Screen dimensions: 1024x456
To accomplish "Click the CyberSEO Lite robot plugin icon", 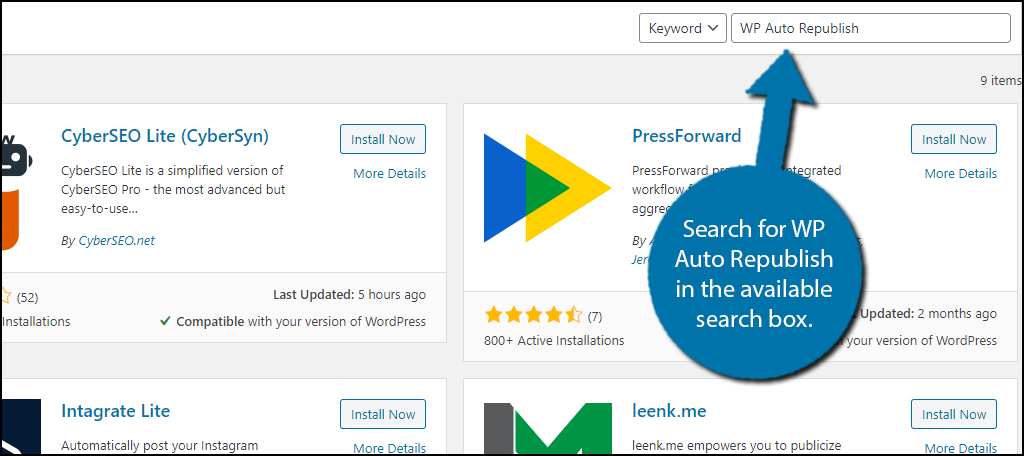I will [x=17, y=193].
